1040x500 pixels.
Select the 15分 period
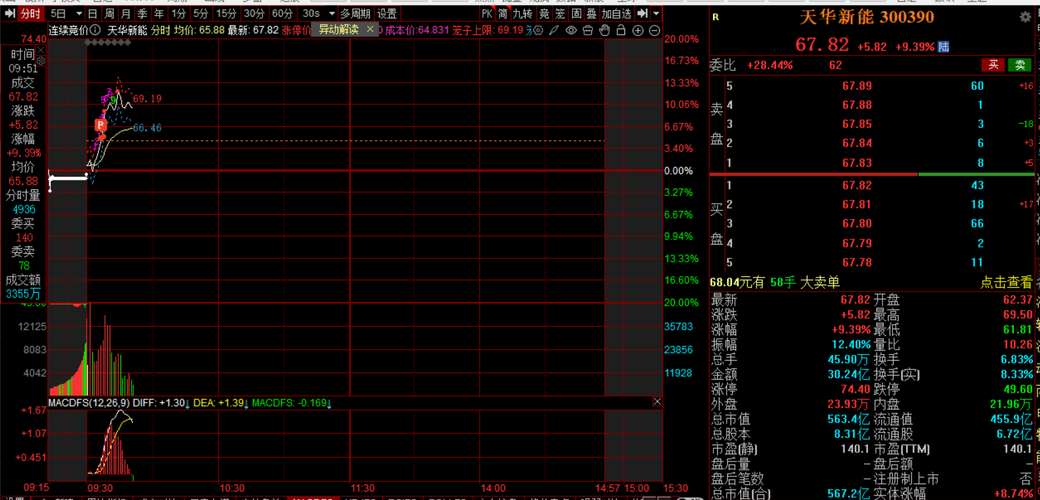coord(226,14)
